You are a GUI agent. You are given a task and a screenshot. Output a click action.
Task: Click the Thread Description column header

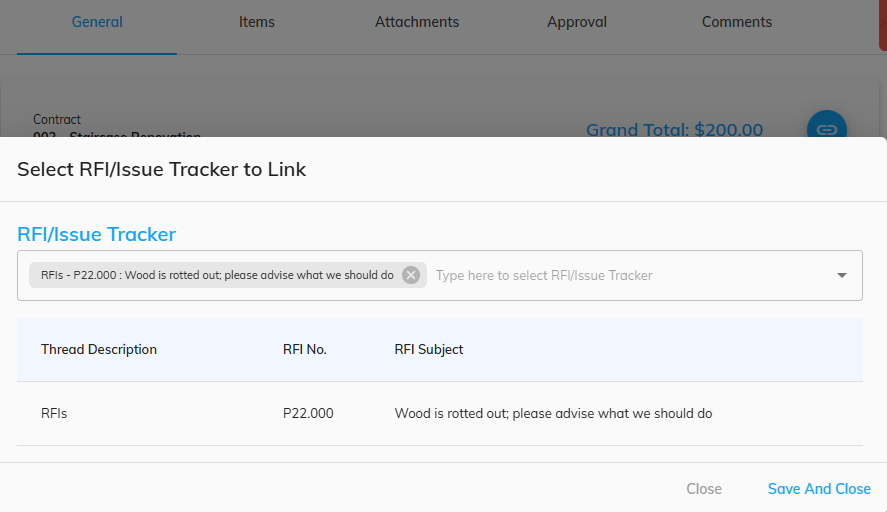[x=99, y=350]
